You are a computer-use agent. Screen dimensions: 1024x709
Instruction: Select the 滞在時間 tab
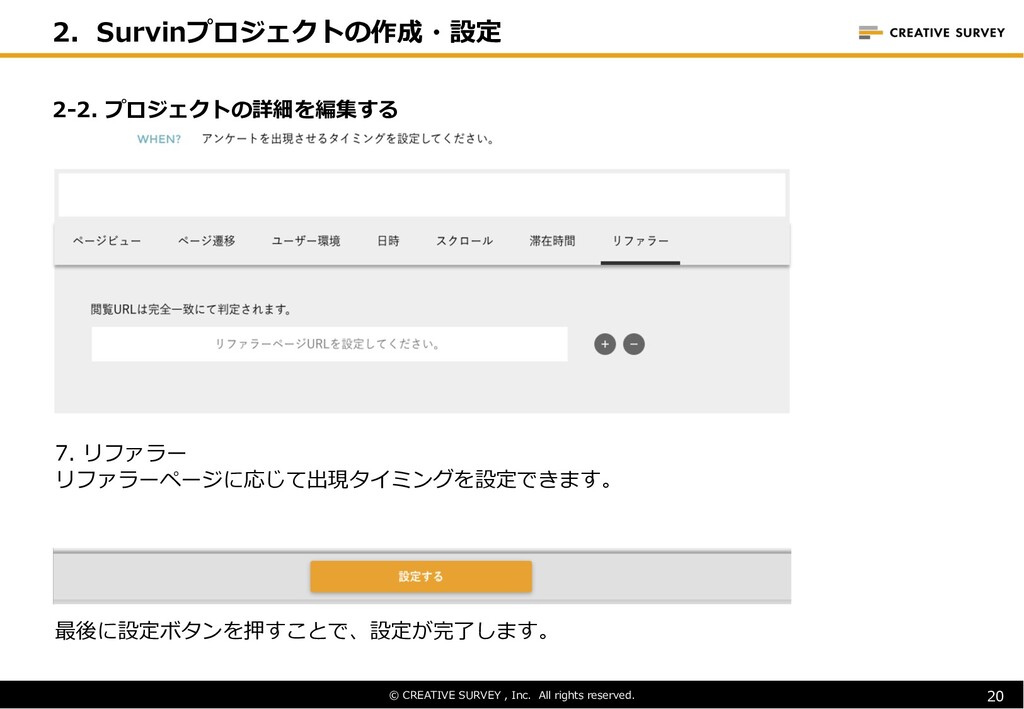pyautogui.click(x=552, y=241)
